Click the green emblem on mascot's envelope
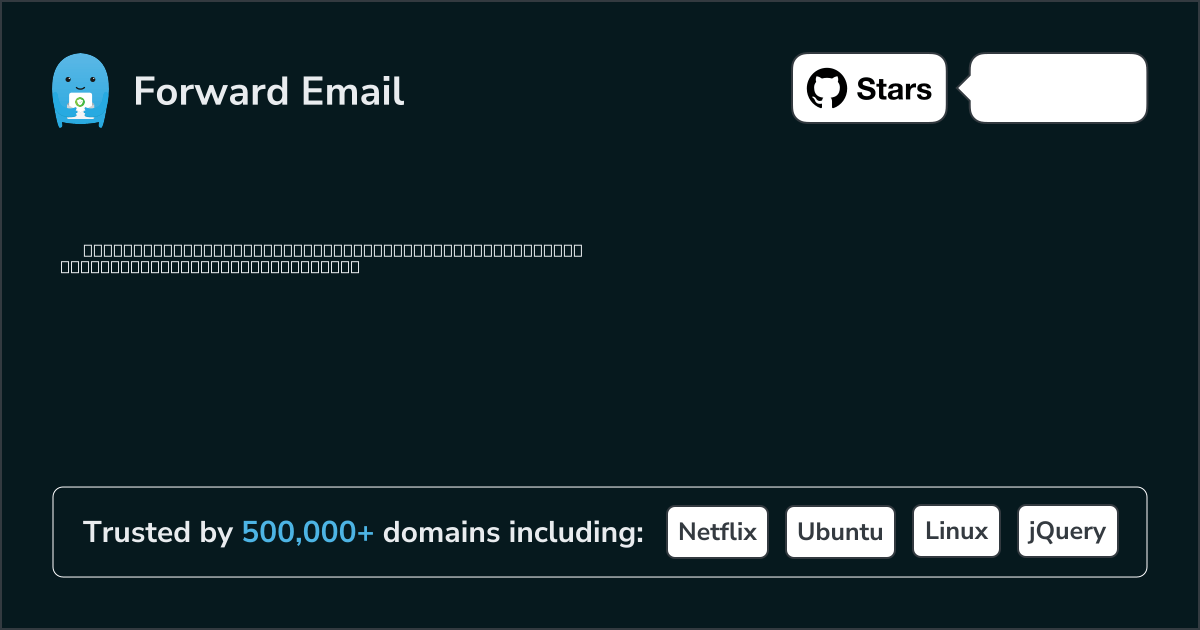 [x=79, y=101]
